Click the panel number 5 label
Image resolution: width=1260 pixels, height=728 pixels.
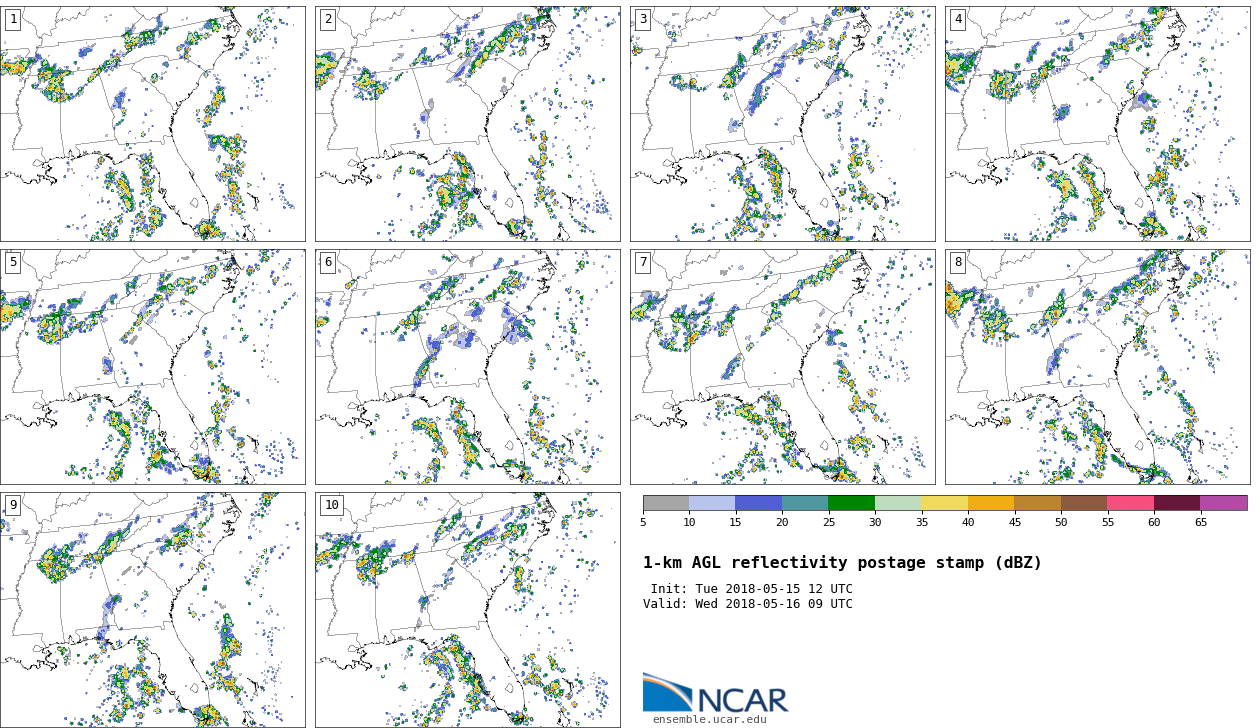pos(13,262)
